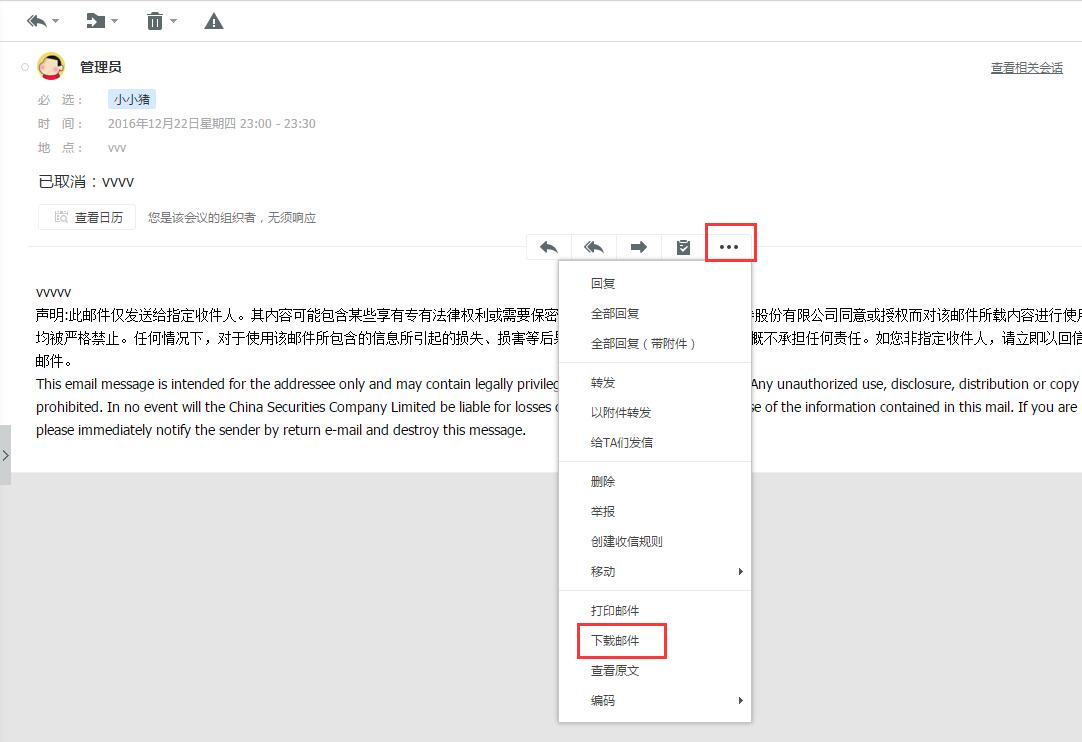The height and width of the screenshot is (742, 1082).
Task: Choose 以附件转发 in the context menu
Action: (621, 412)
